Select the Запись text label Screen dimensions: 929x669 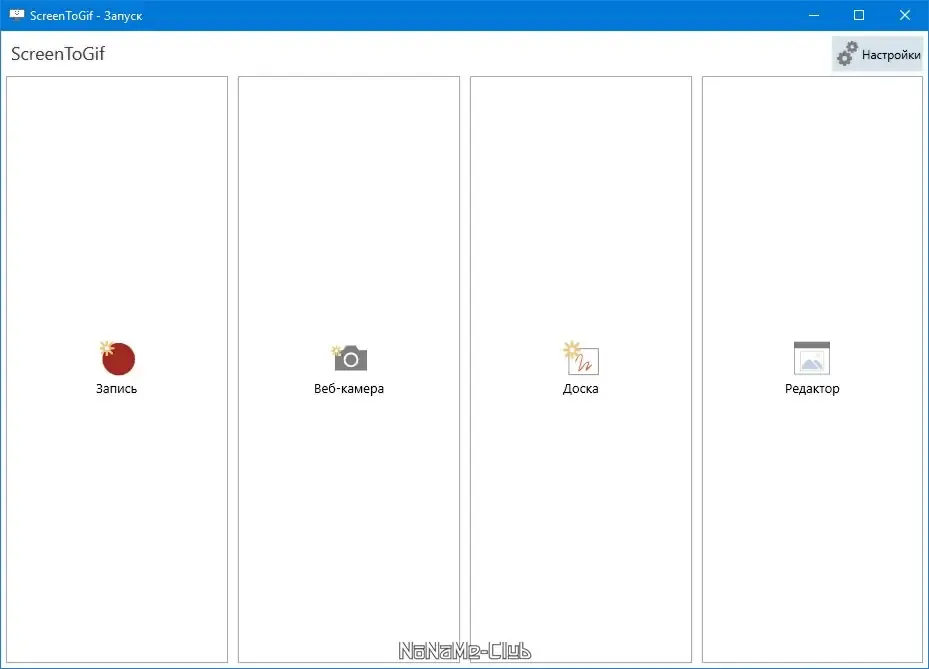[117, 389]
